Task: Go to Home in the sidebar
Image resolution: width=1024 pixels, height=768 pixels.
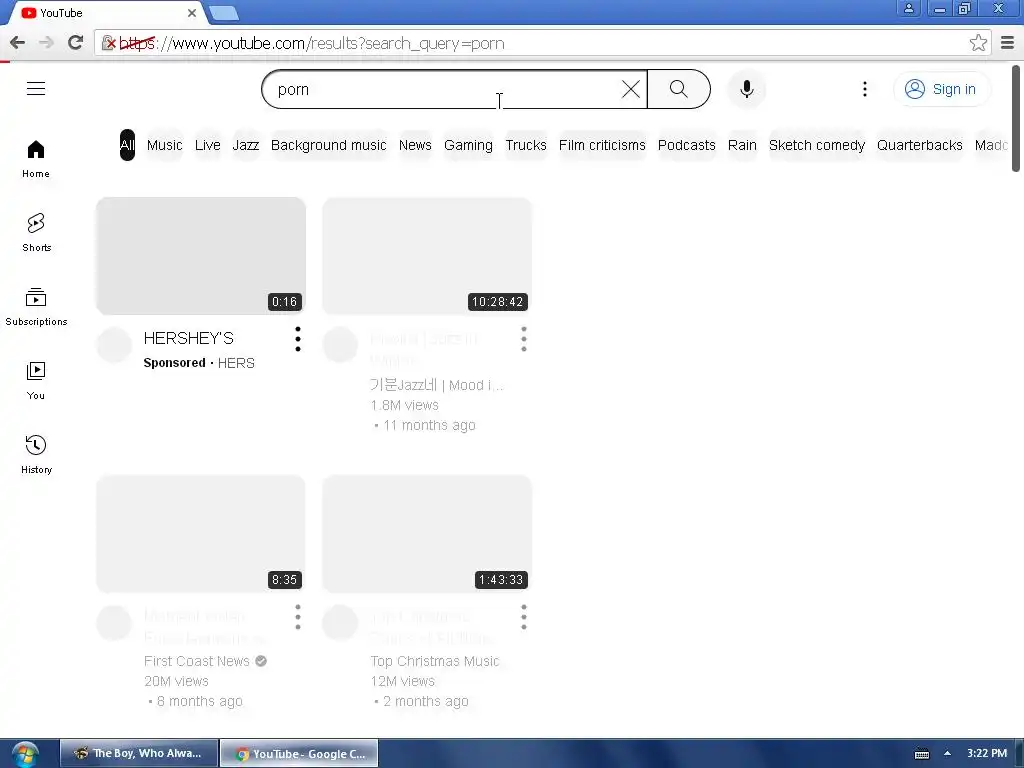Action: pyautogui.click(x=36, y=159)
